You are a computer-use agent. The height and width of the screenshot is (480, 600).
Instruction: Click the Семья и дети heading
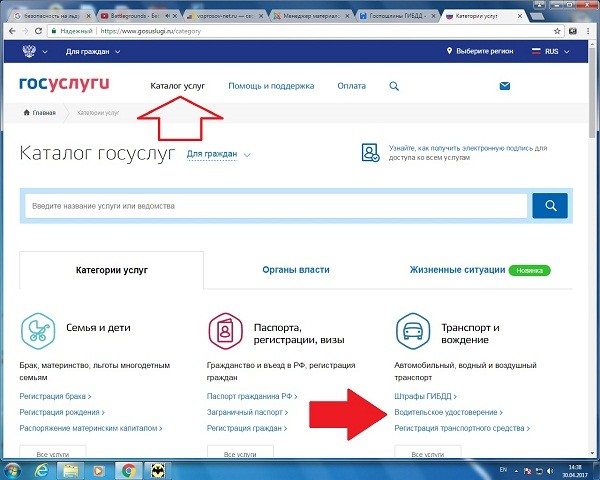coord(98,328)
